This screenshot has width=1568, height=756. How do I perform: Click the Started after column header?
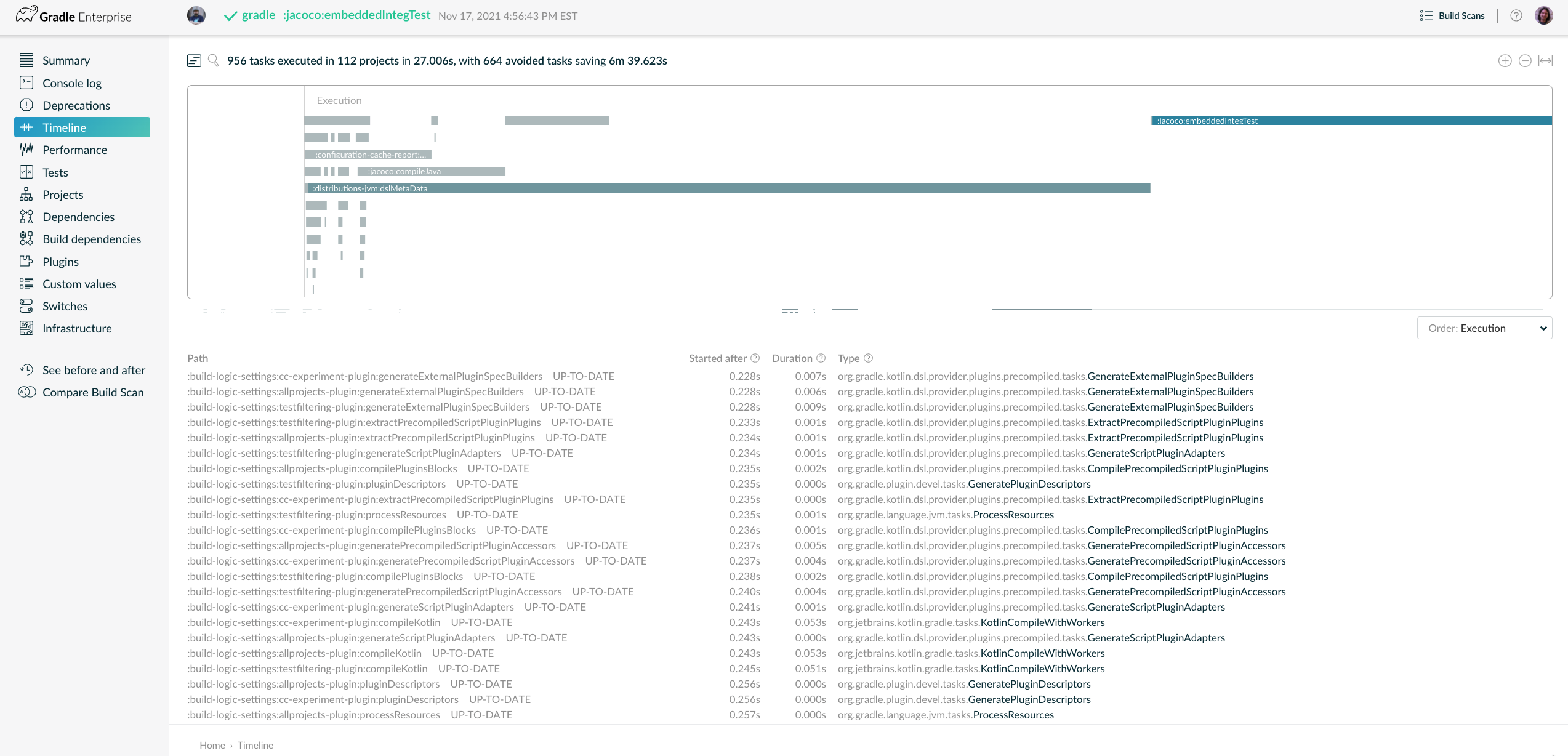point(717,358)
